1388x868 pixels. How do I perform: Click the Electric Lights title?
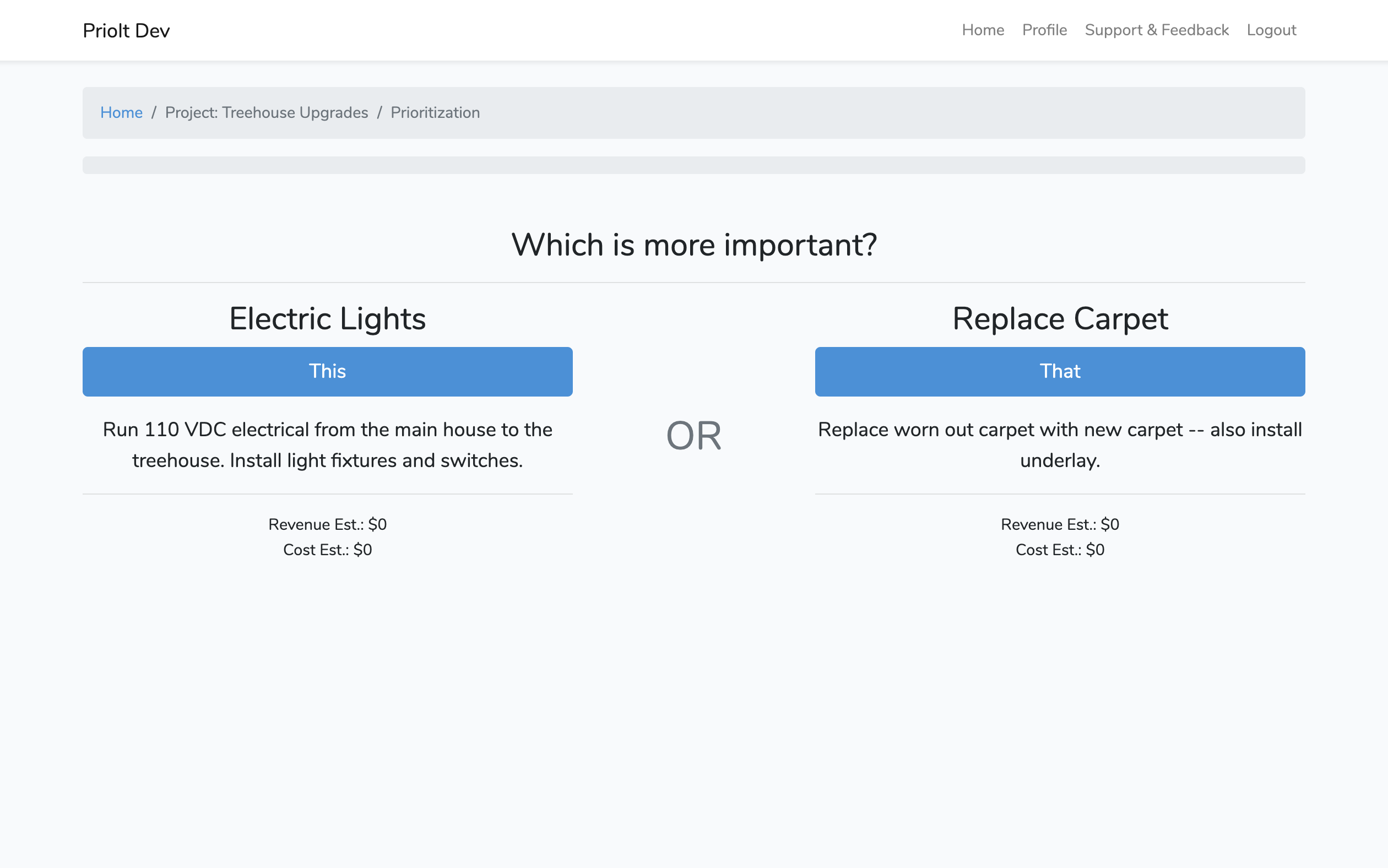[327, 318]
